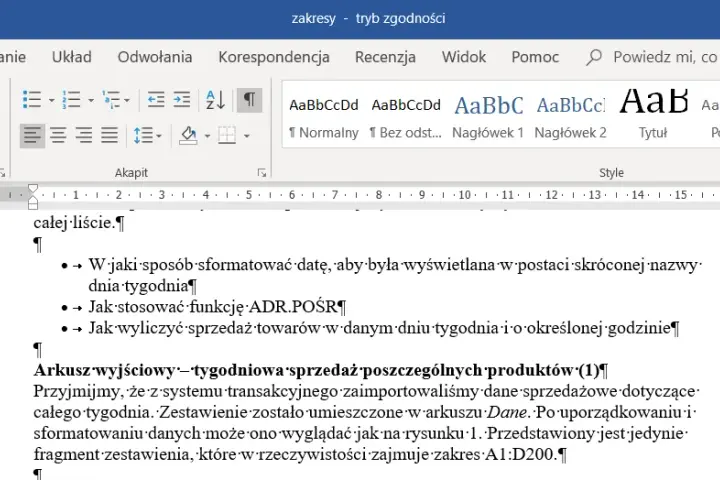The width and height of the screenshot is (720, 480).
Task: Click the 'zakres' document title in title bar
Action: pos(314,18)
